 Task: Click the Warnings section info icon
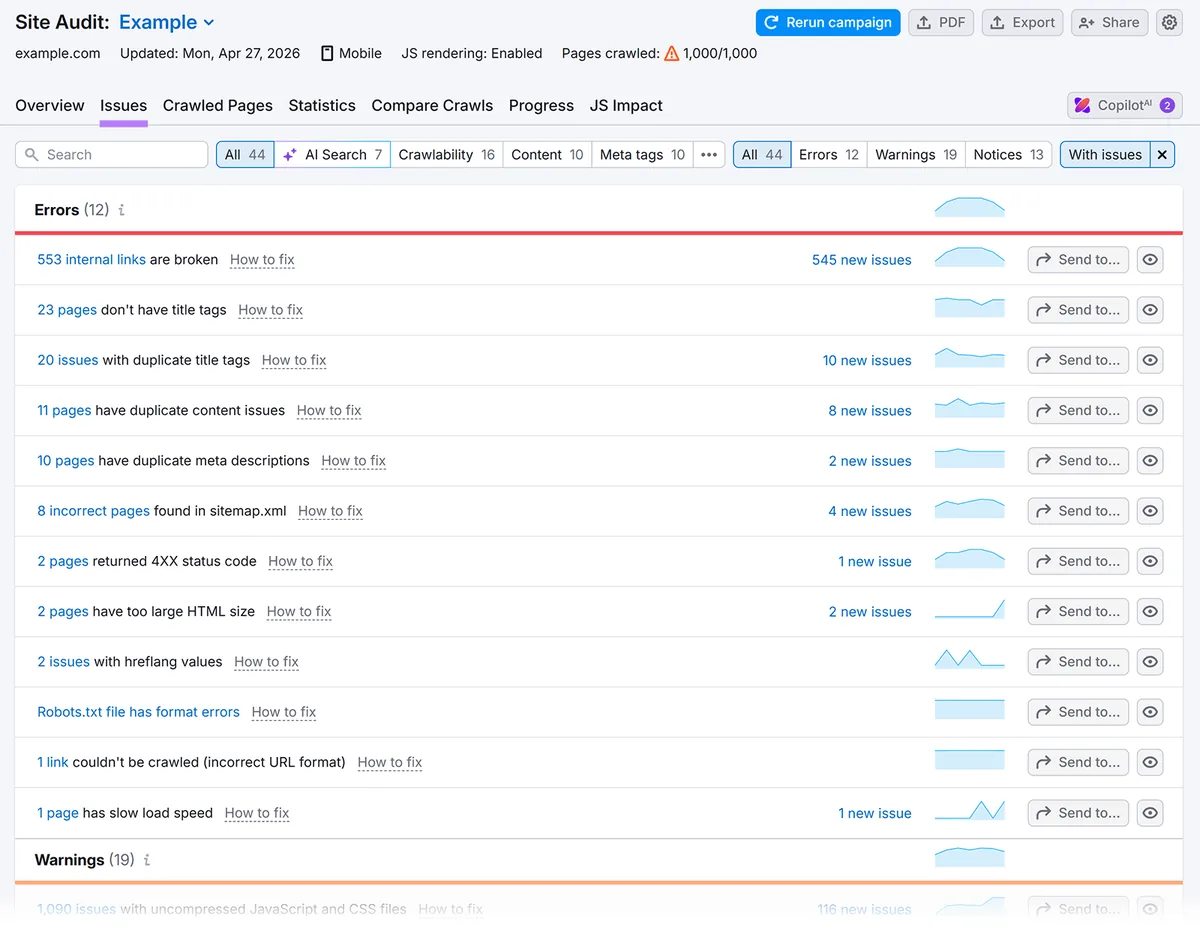[x=147, y=860]
